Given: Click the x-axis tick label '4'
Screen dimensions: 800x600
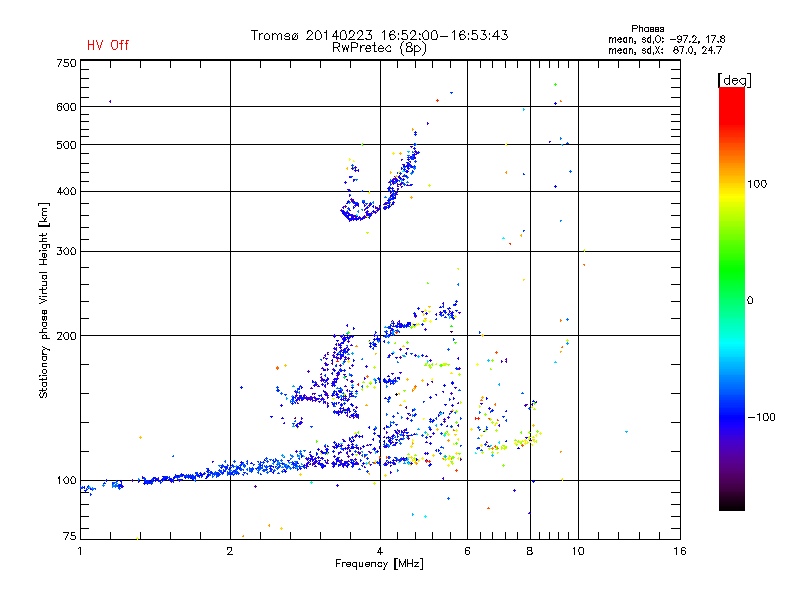Looking at the screenshot, I should click(x=380, y=551).
